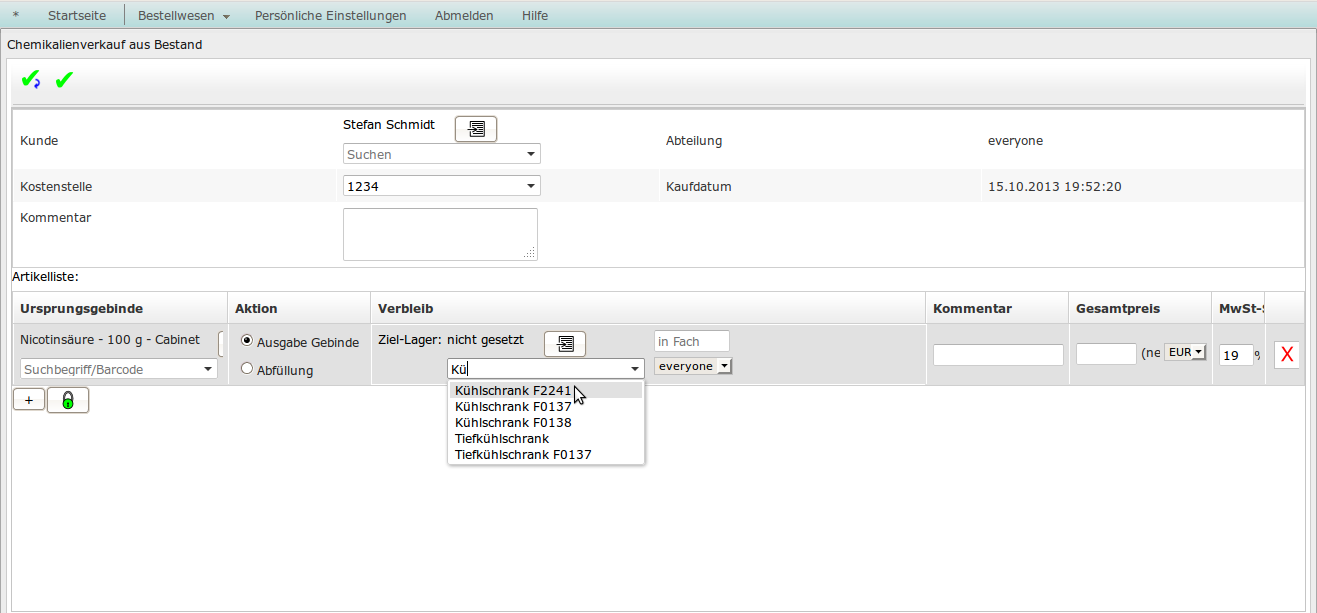Viewport: 1317px width, 613px height.
Task: Click the green padlock icon button
Action: [x=68, y=400]
